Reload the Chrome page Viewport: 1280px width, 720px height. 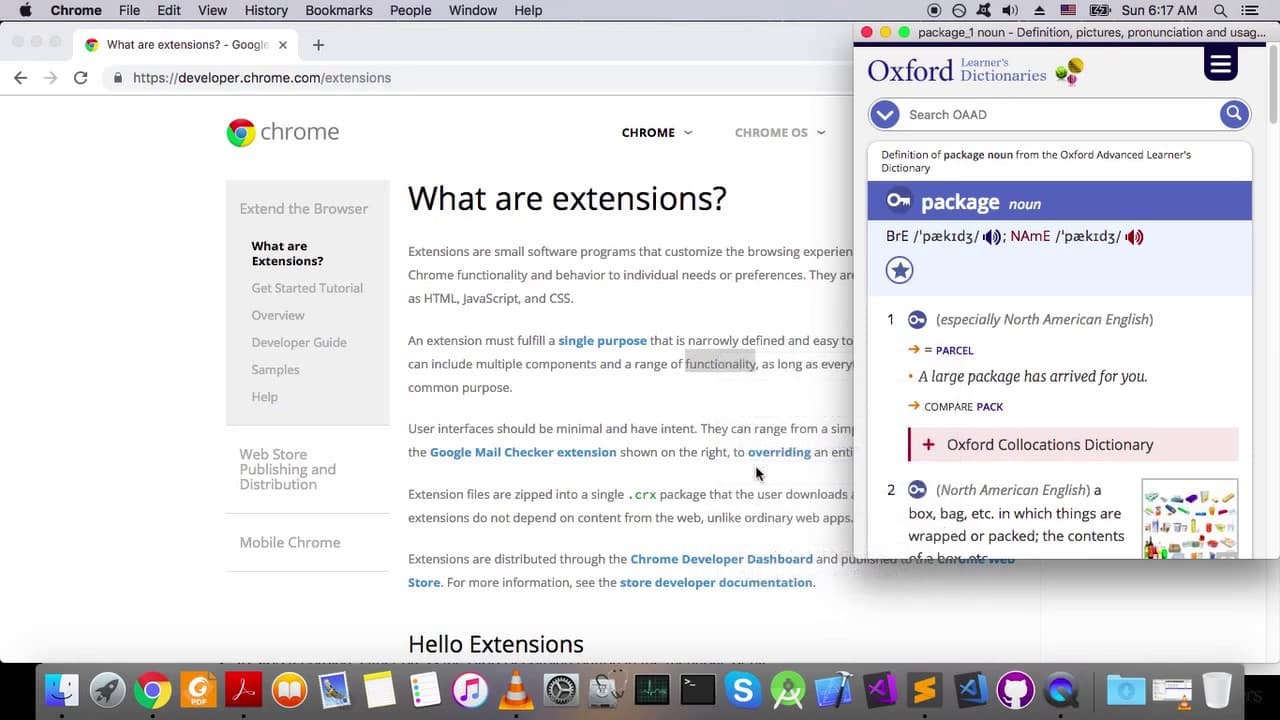pyautogui.click(x=81, y=77)
